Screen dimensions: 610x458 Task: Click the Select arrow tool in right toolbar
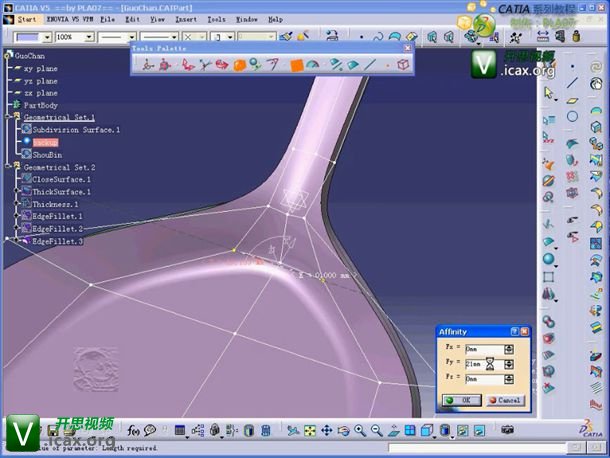point(549,93)
